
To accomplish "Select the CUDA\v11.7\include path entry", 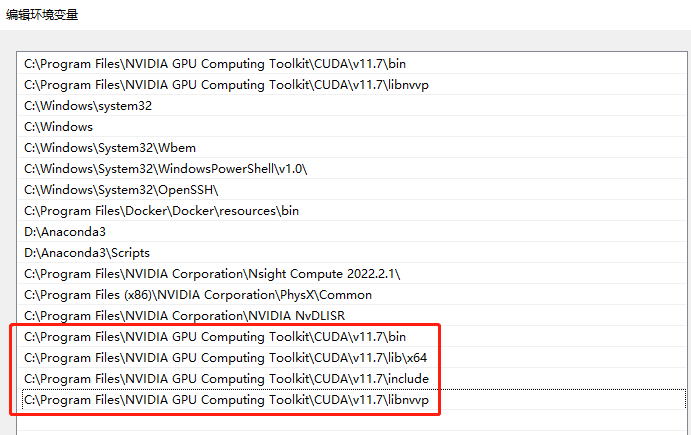I will pos(352,379).
